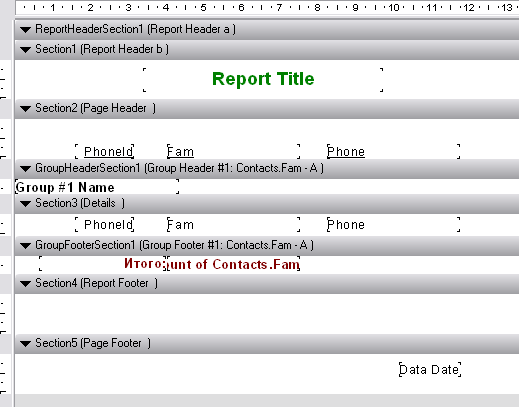Select the Fam field in Details section

(x=233, y=225)
